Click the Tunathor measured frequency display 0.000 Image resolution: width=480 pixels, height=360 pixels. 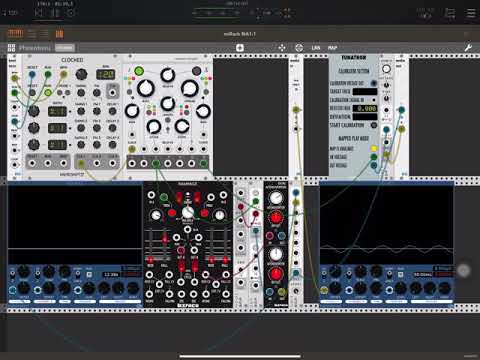[x=365, y=108]
